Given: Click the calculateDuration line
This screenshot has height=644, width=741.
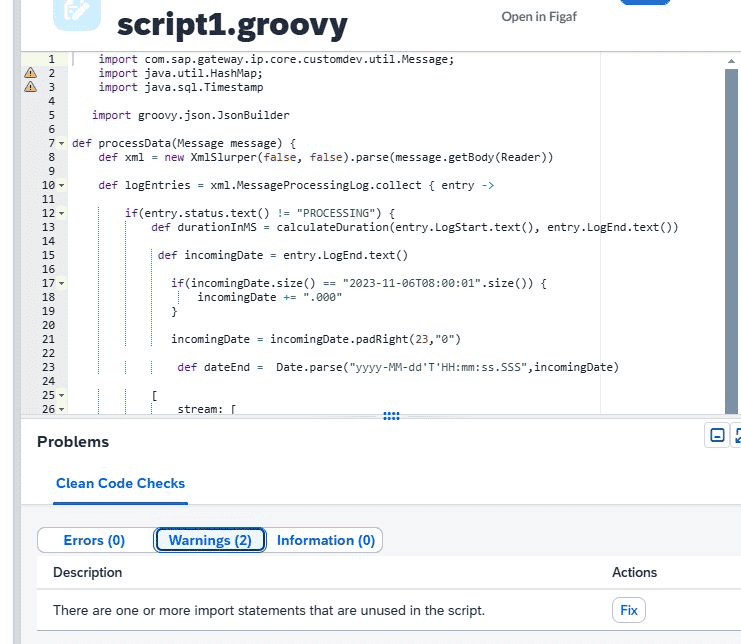Looking at the screenshot, I should coord(414,227).
